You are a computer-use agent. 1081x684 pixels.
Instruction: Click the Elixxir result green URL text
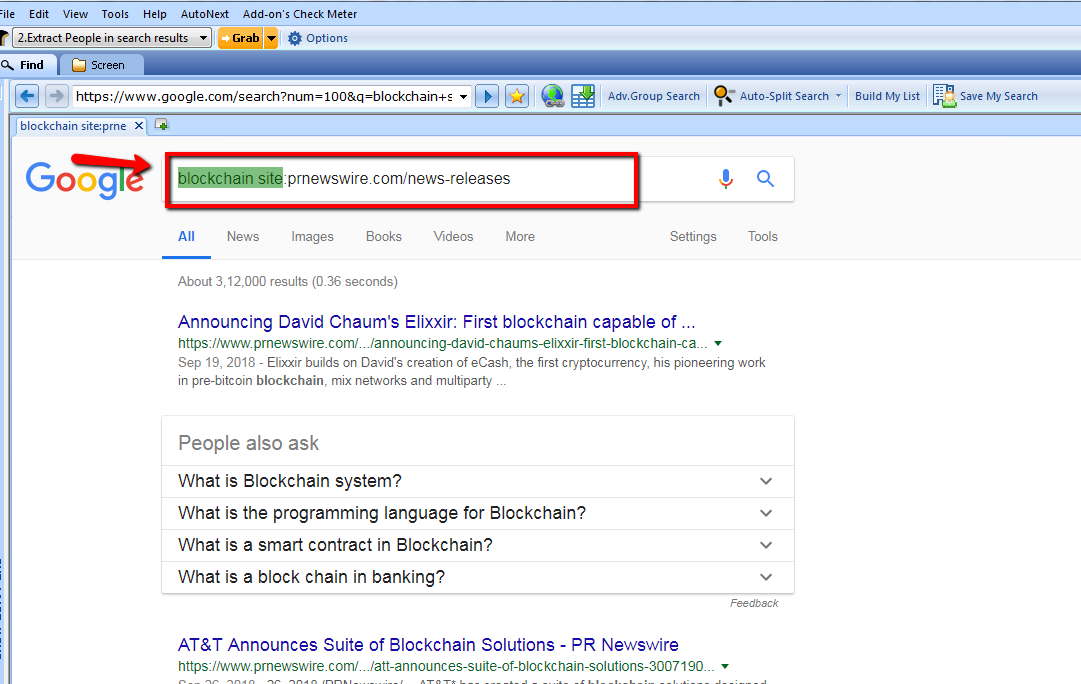pos(443,343)
